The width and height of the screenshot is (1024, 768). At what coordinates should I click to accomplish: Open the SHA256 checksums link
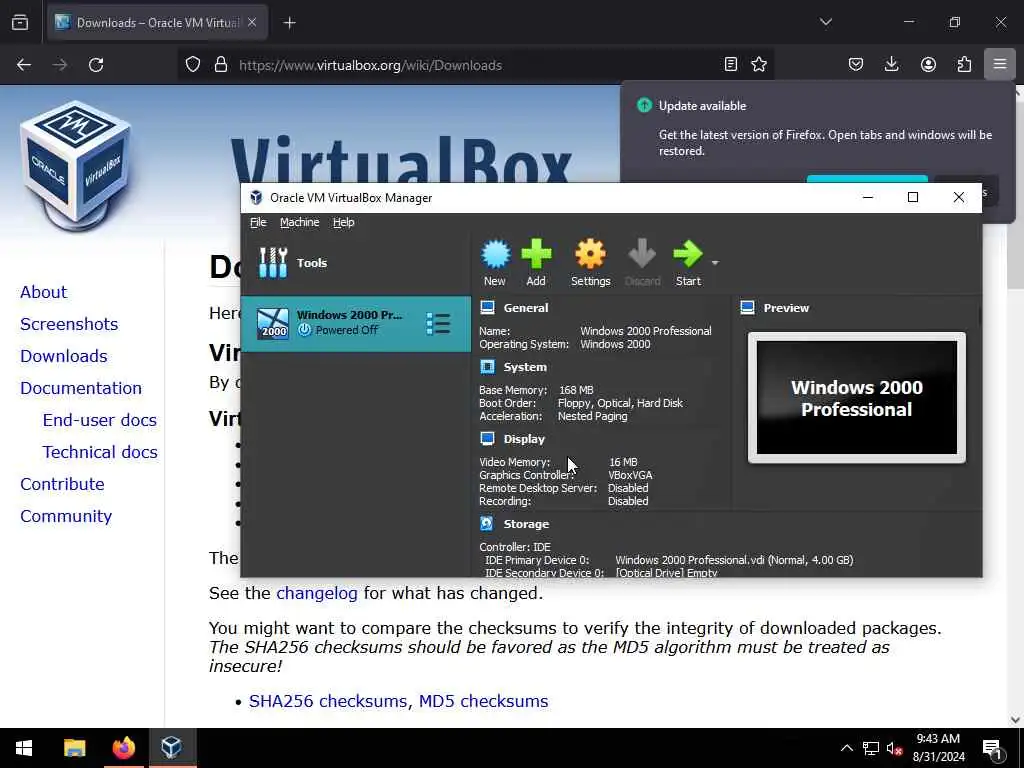click(330, 701)
